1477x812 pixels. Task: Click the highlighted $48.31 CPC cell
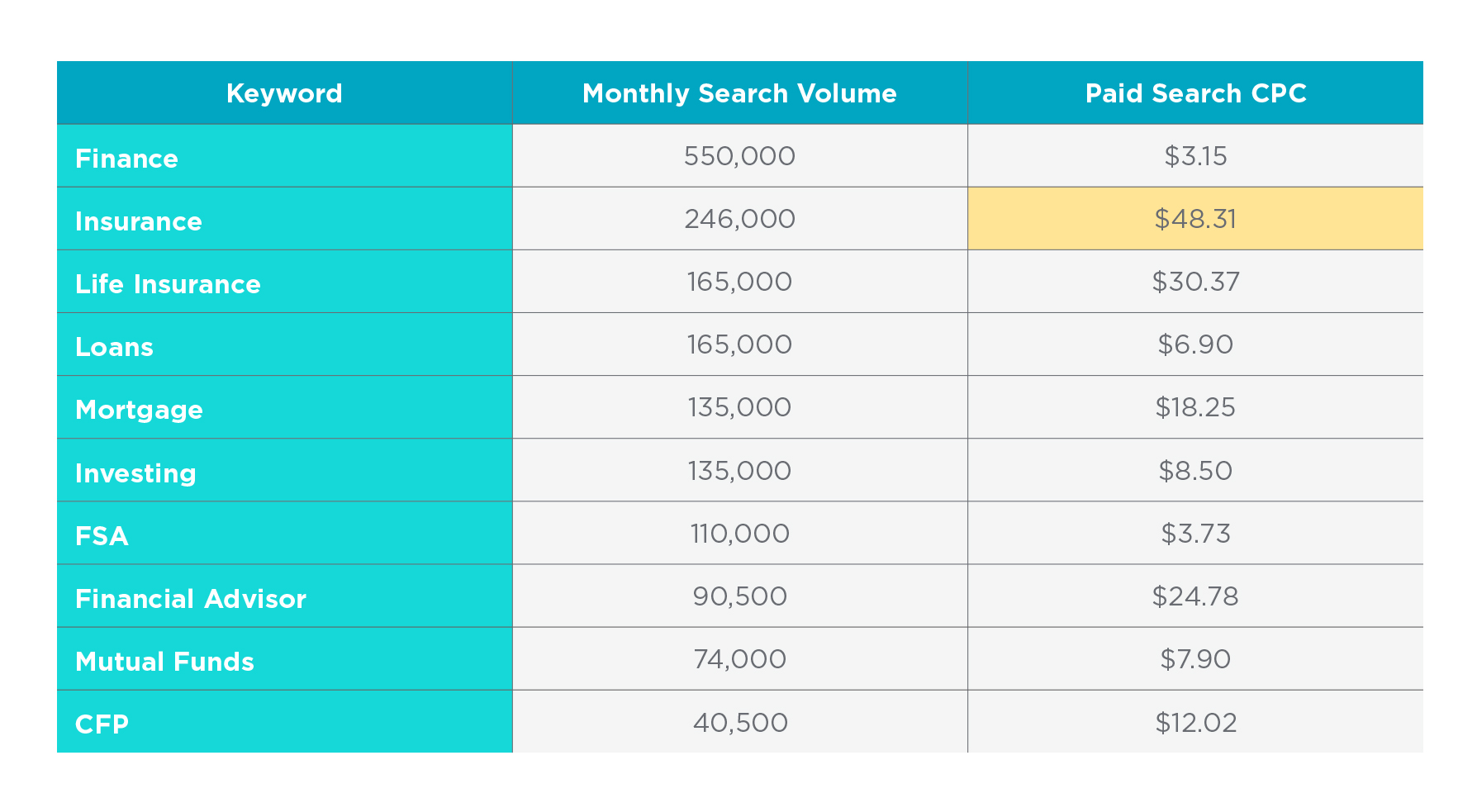[1195, 219]
